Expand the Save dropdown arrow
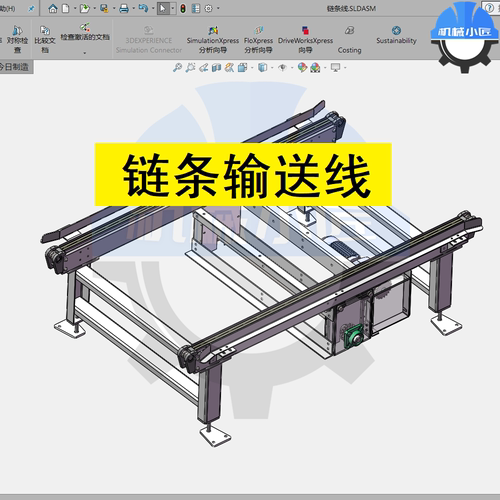The width and height of the screenshot is (500, 500). point(114,8)
